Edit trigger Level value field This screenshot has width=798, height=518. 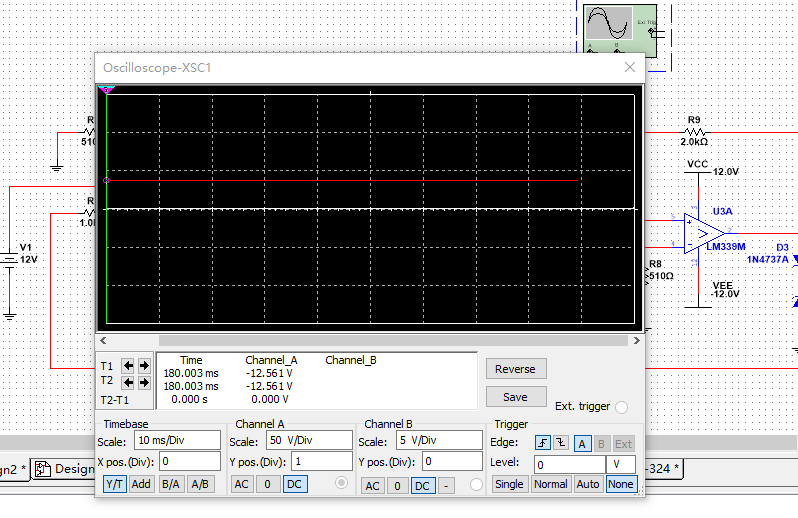coord(569,465)
